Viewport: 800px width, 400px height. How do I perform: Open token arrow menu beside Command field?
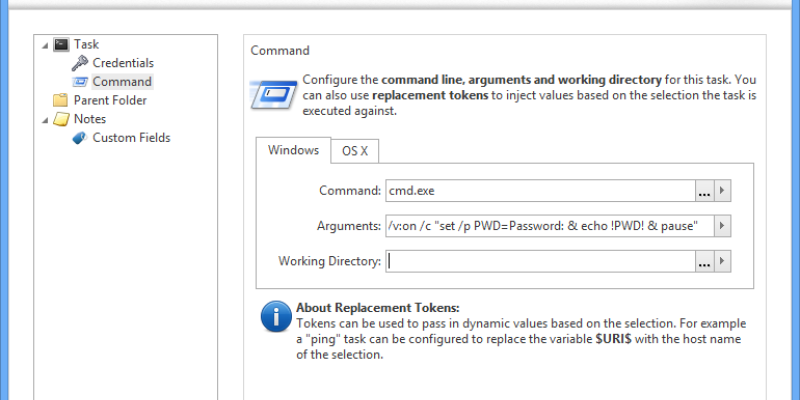[723, 191]
